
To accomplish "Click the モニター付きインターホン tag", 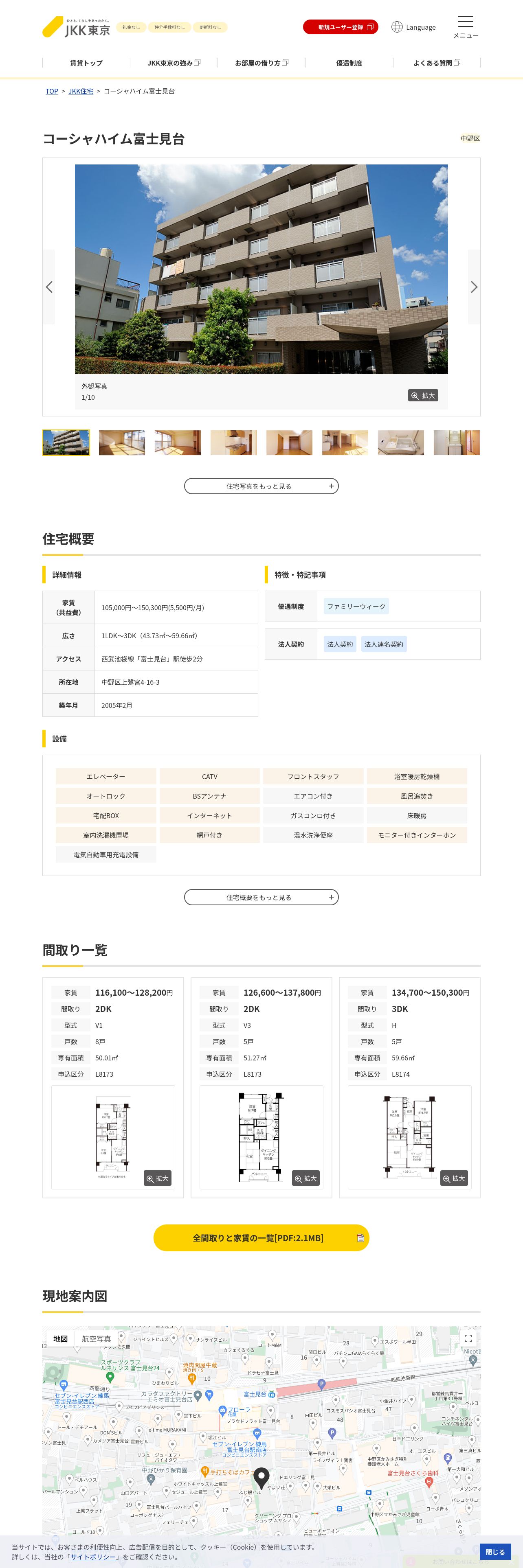I will click(x=417, y=835).
